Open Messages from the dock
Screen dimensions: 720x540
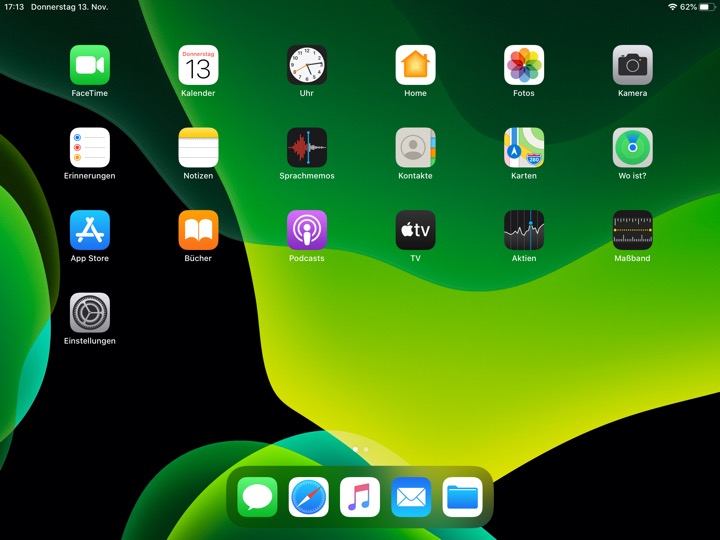click(257, 497)
